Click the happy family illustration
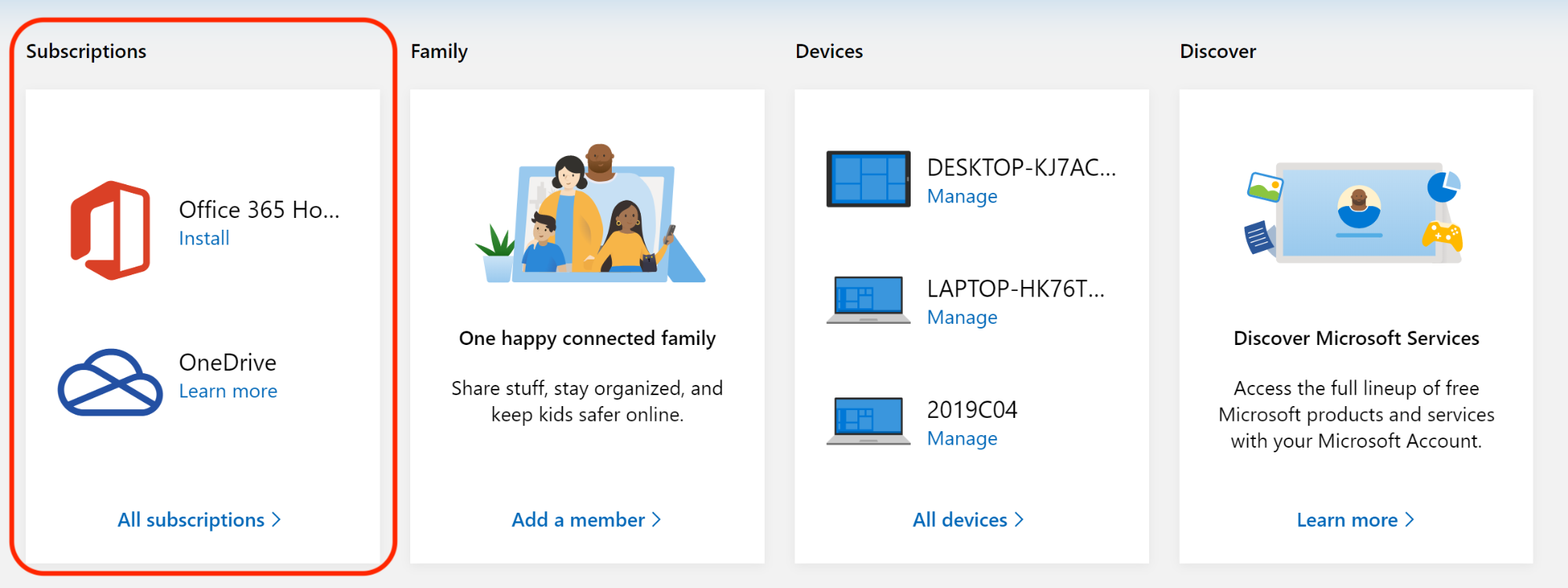The width and height of the screenshot is (1568, 588). tap(590, 213)
